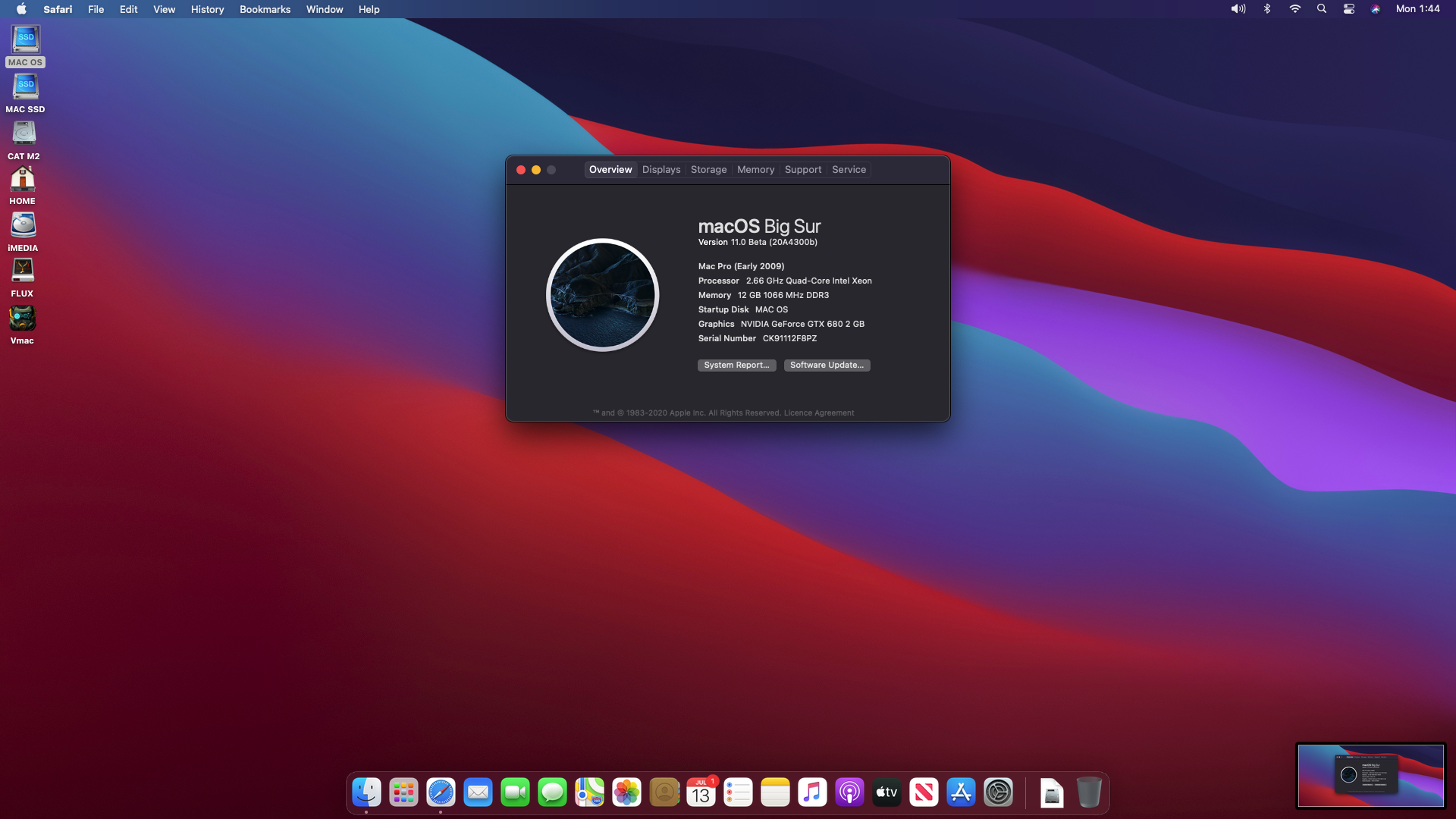Click the screenshot preview thumbnail
The width and height of the screenshot is (1456, 819).
click(1370, 775)
